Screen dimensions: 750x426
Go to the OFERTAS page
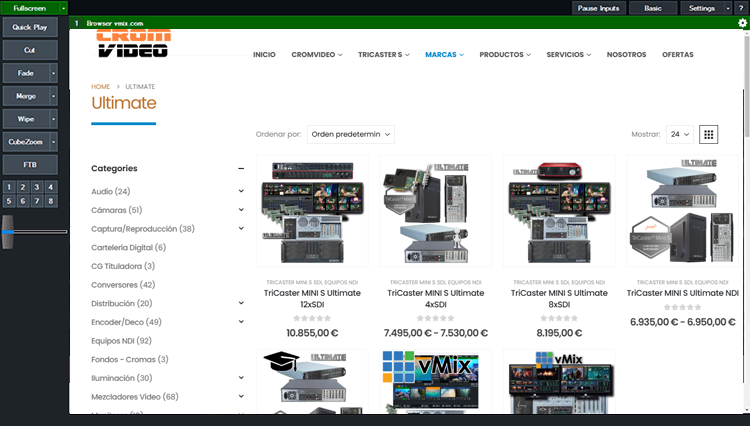[677, 55]
